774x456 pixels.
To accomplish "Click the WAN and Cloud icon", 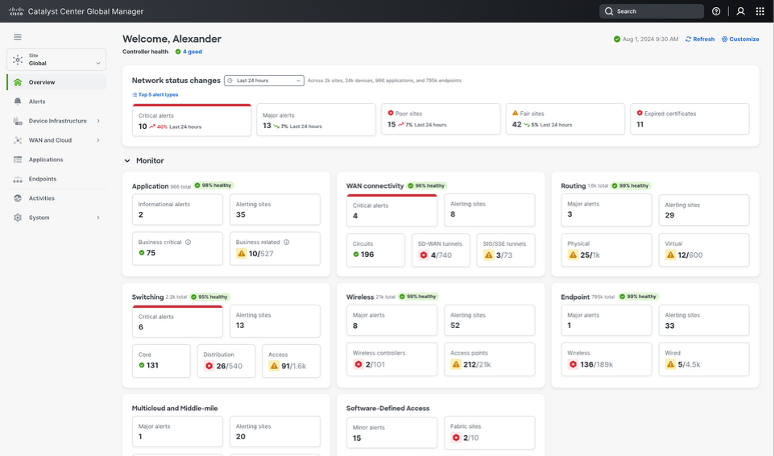I will point(18,140).
